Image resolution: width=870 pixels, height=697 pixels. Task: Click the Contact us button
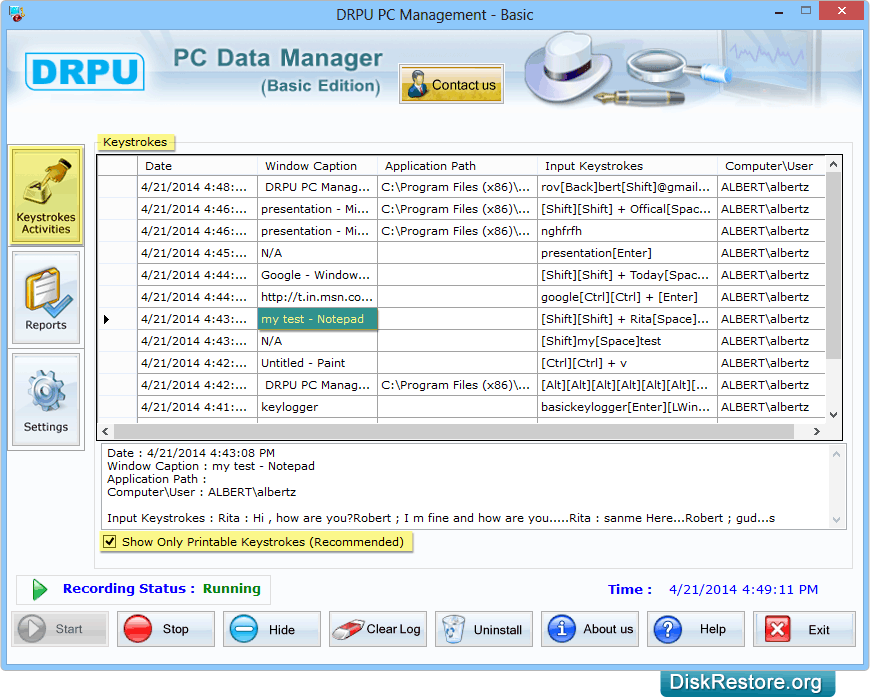coord(451,84)
